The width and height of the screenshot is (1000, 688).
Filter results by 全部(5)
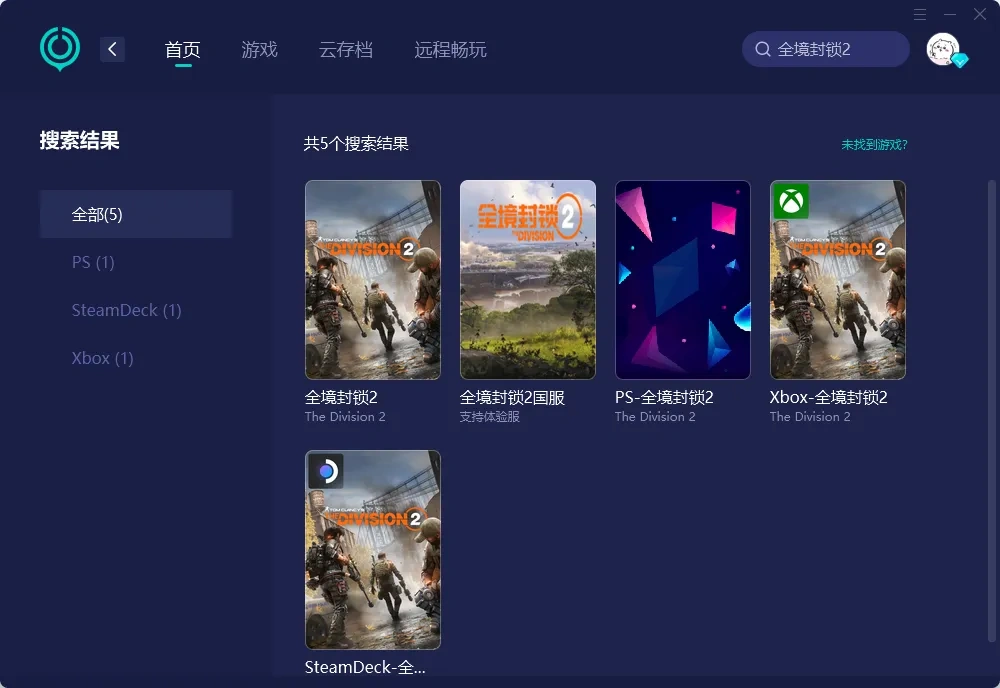pyautogui.click(x=136, y=214)
